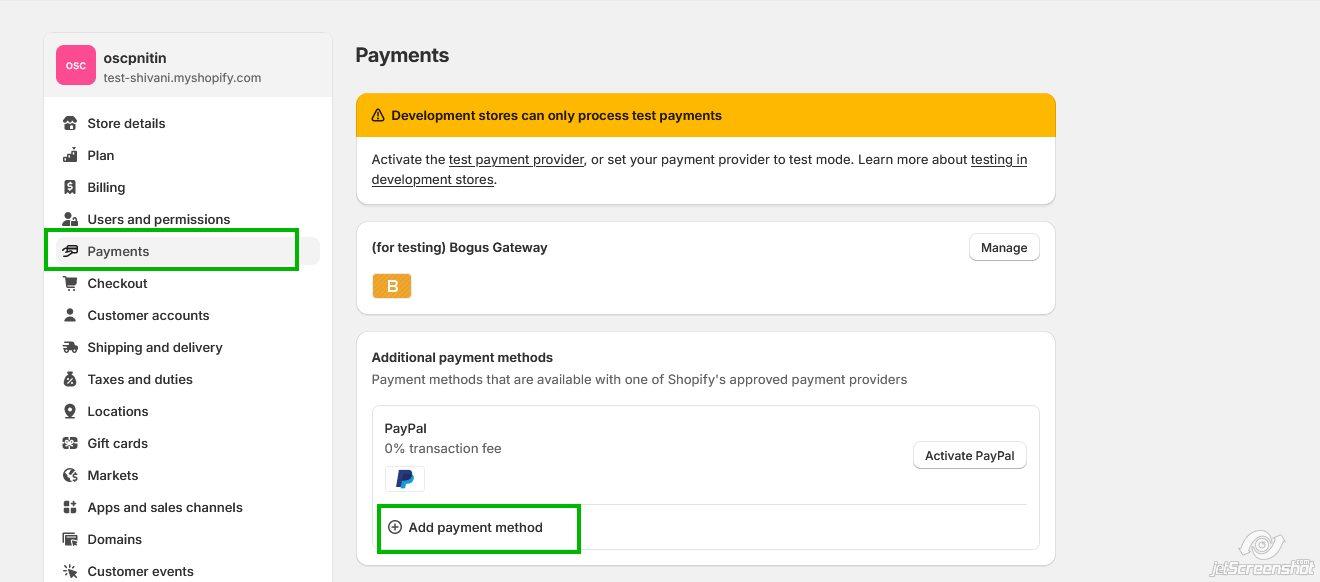Viewport: 1320px width, 582px height.
Task: Click the Checkout cart icon
Action: (70, 284)
